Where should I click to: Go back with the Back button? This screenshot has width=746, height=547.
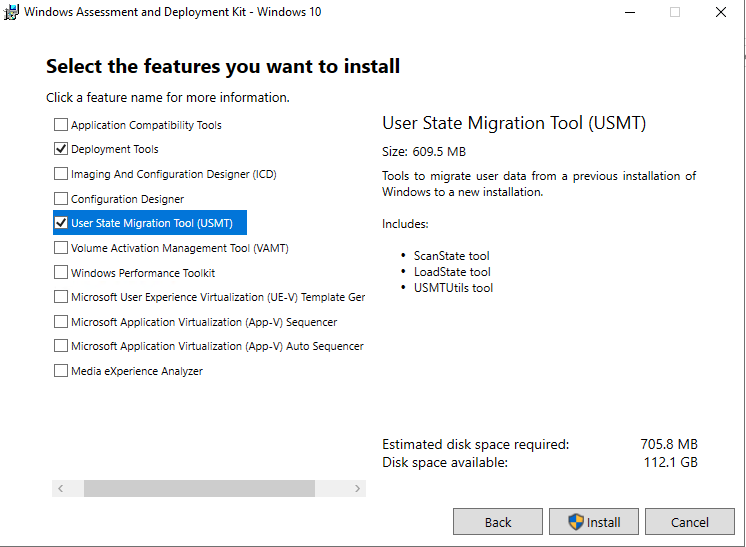[x=498, y=522]
